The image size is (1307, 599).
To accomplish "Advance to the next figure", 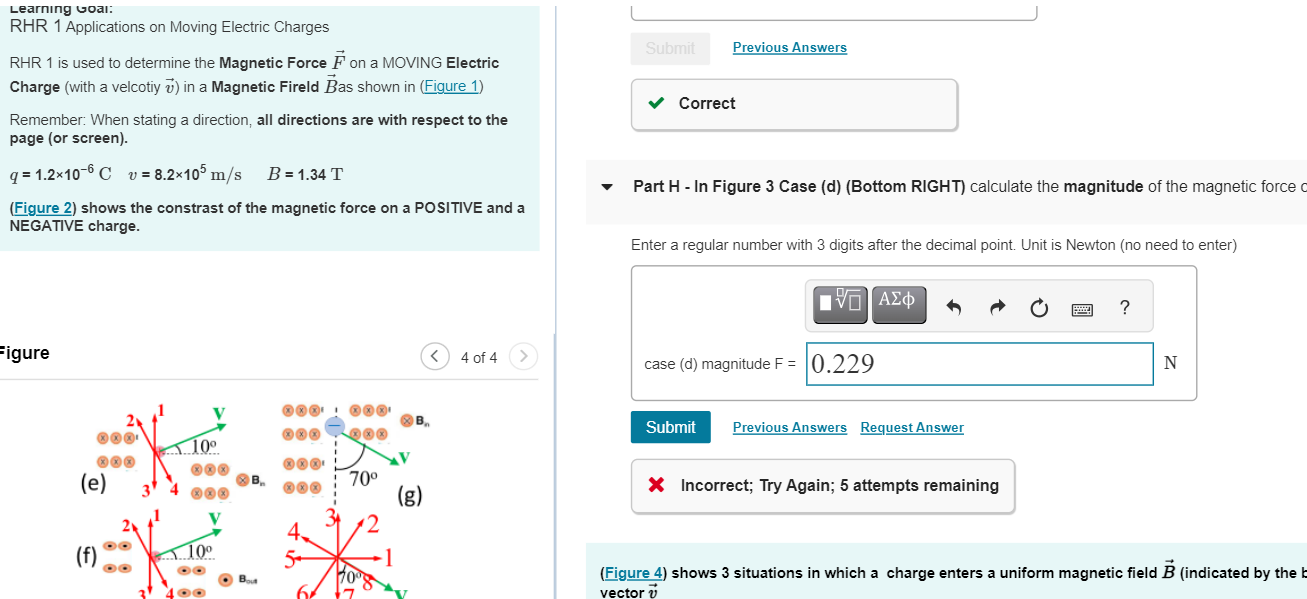I will click(523, 356).
